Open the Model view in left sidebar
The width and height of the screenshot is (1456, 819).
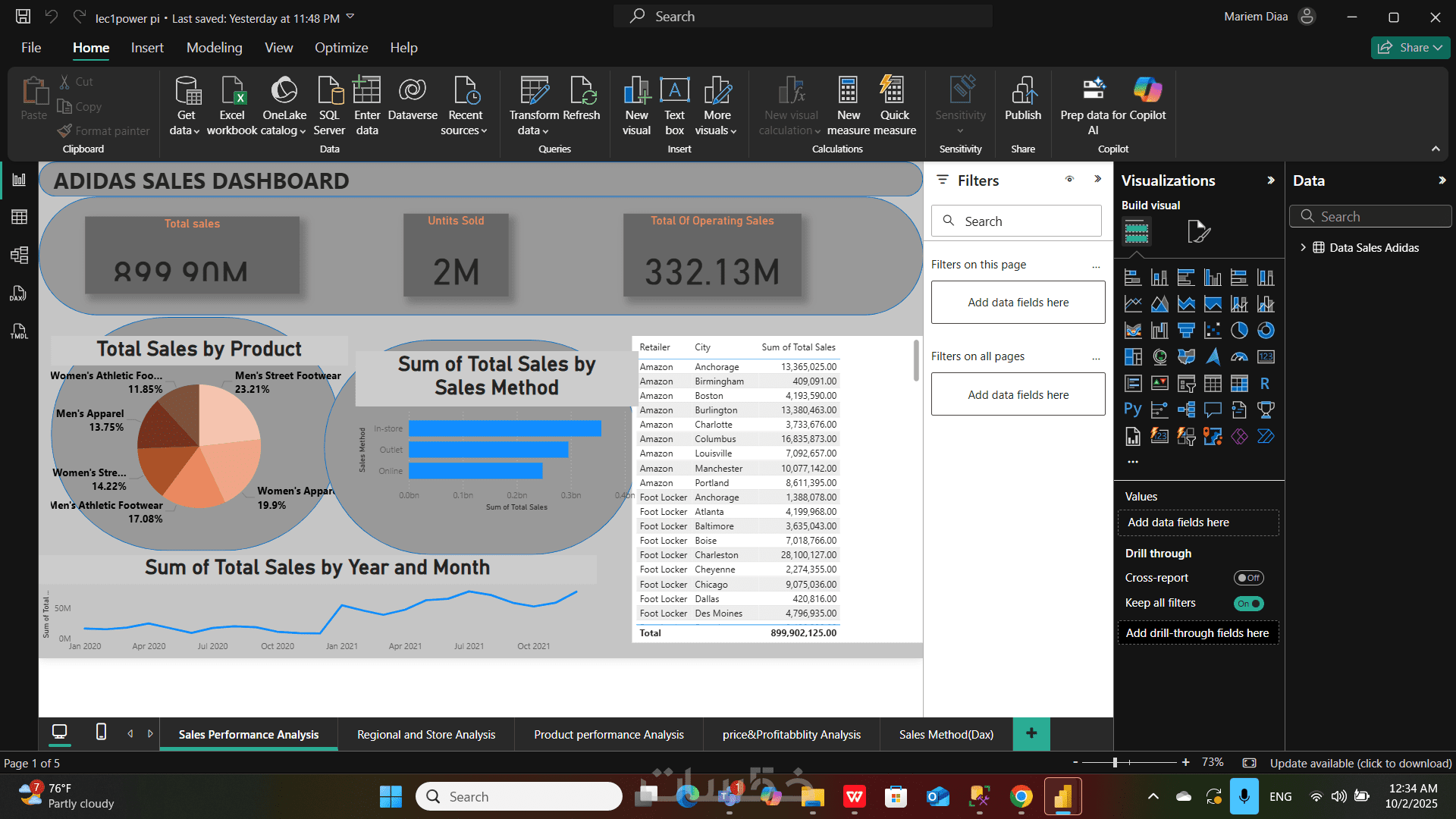[x=19, y=255]
